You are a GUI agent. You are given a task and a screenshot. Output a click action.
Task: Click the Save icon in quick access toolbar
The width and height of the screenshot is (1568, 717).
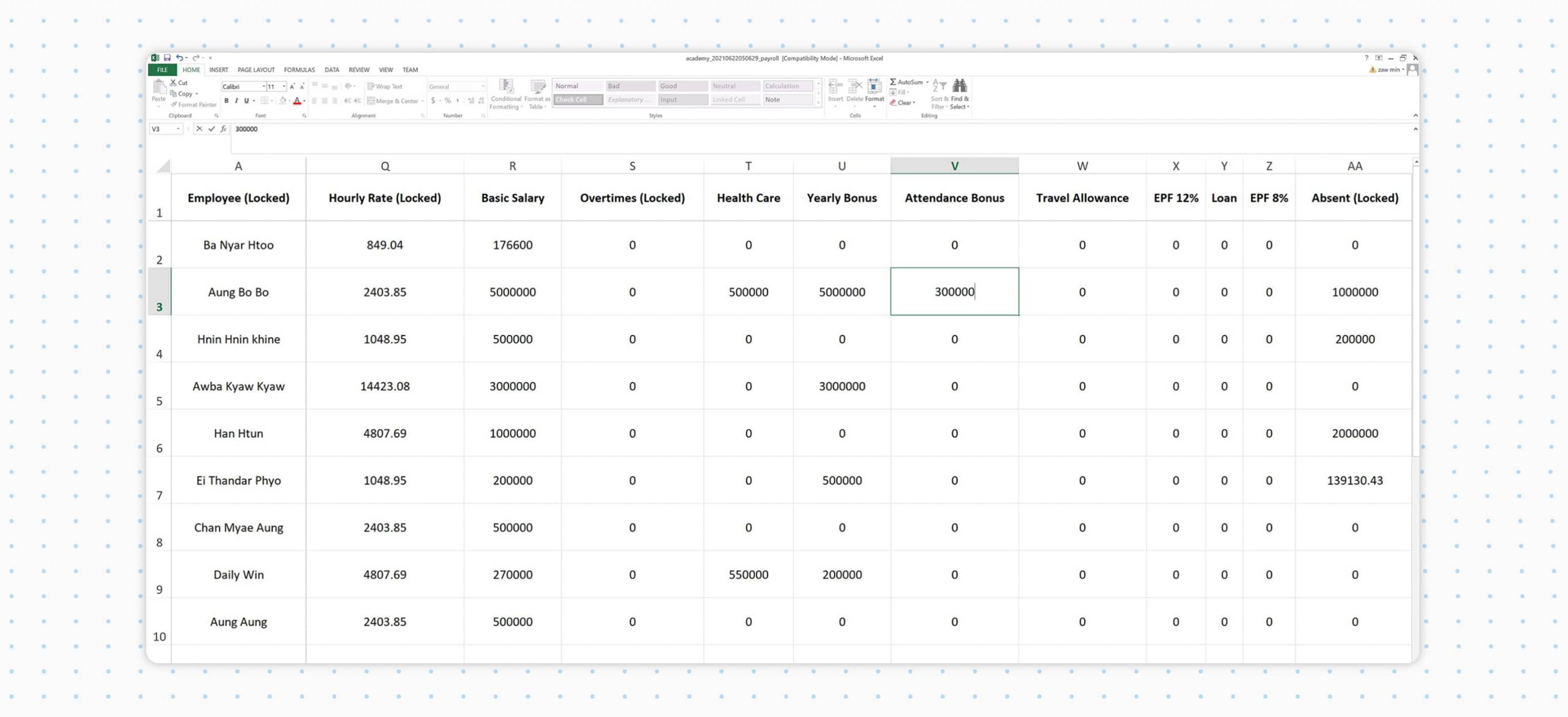[x=167, y=58]
